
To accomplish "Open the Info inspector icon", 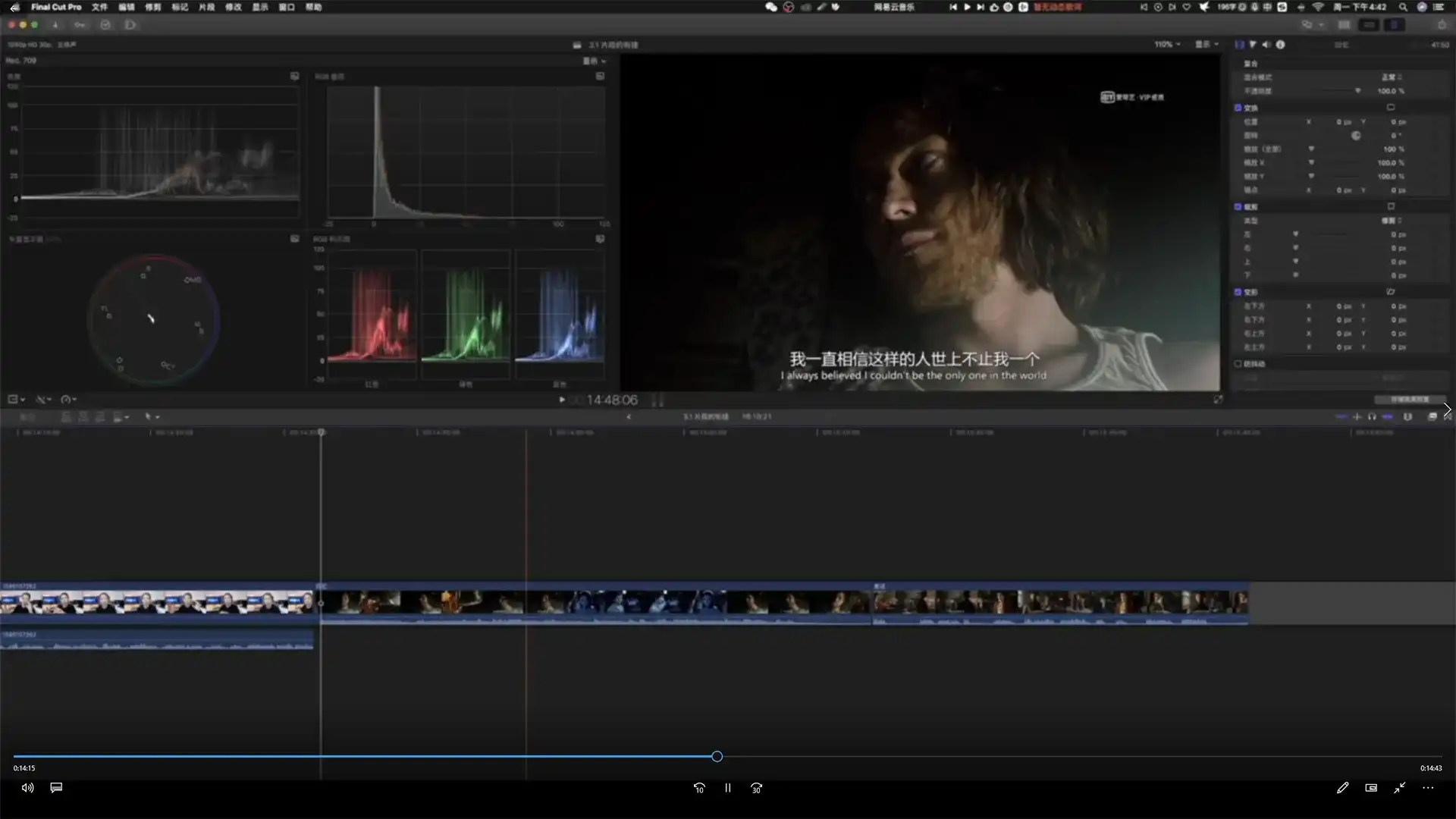I will coord(1281,45).
